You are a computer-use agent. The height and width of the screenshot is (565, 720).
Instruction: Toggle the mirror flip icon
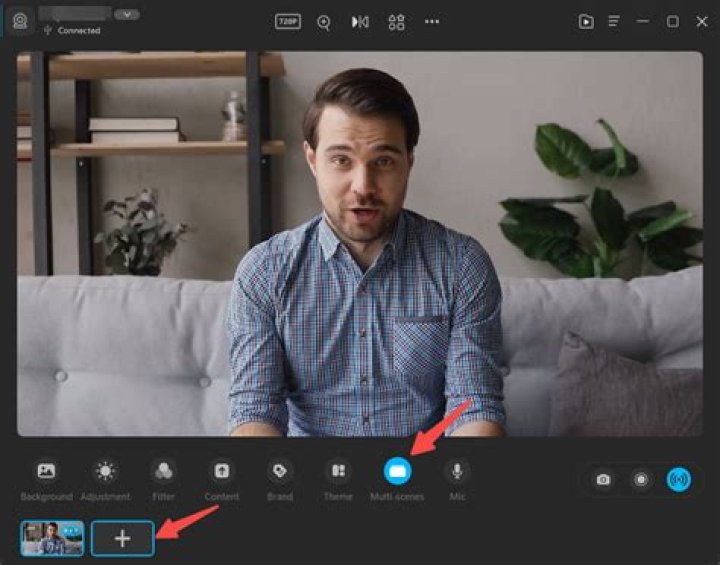(360, 22)
